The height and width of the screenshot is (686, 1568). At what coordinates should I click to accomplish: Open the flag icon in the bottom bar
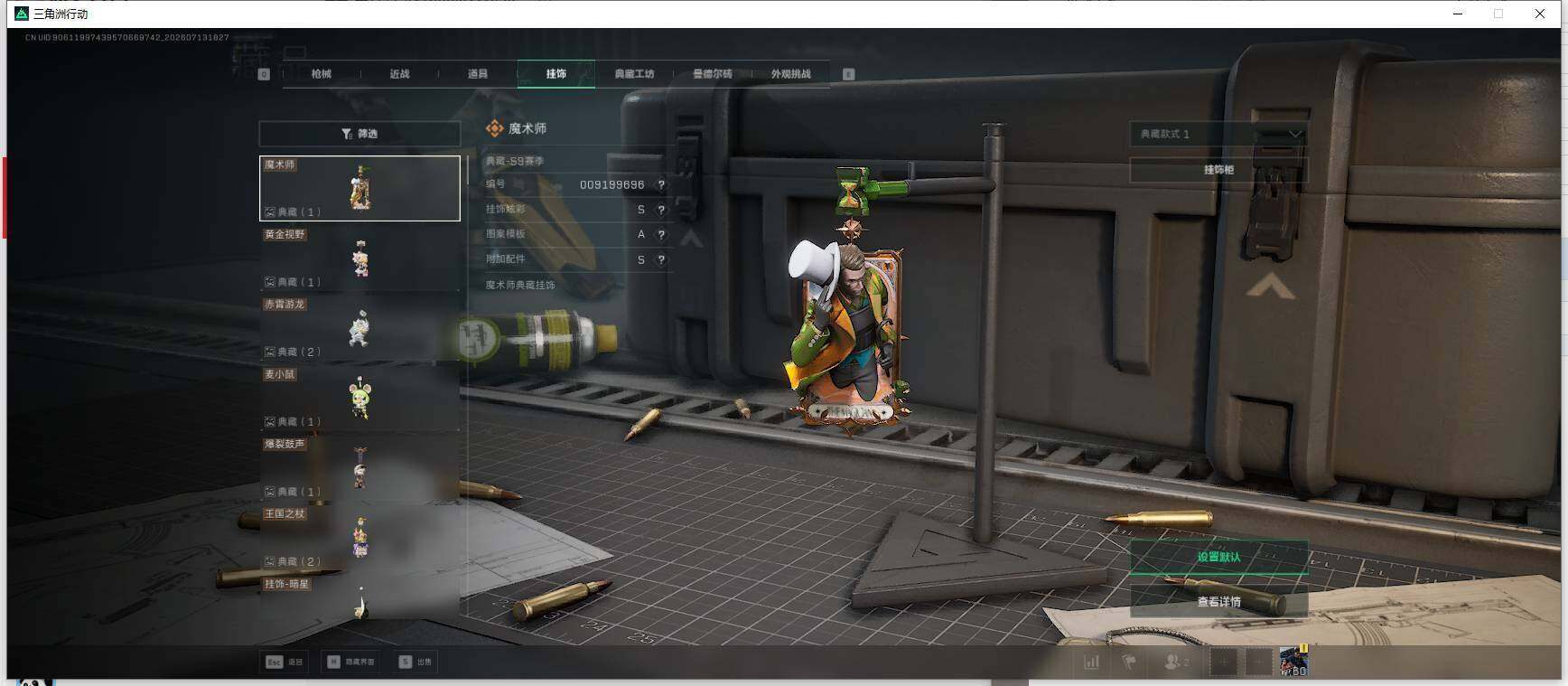(x=1129, y=663)
